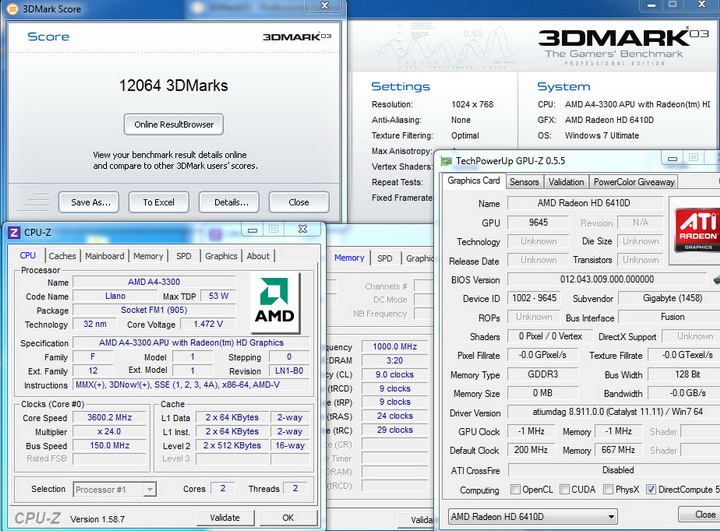Click the ATI Radeon logo in GPU-Z
720x531 pixels.
click(x=697, y=229)
